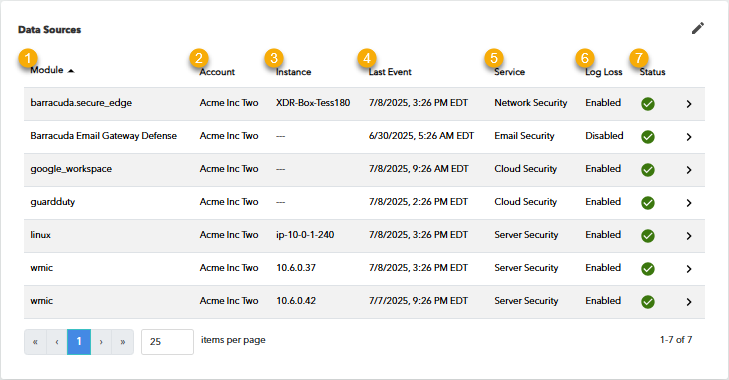The image size is (729, 380).
Task: Click the 10.6.0.37 instance cell
Action: 296,268
